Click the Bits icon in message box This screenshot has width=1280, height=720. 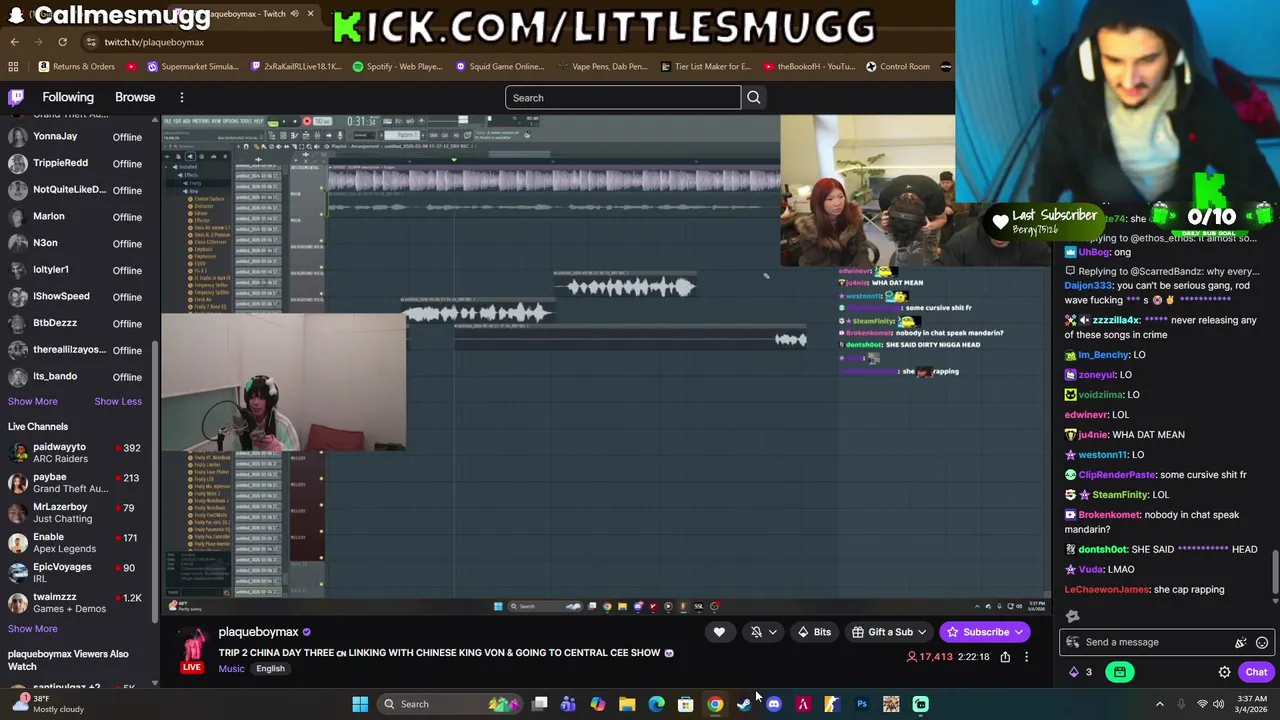pos(1241,642)
